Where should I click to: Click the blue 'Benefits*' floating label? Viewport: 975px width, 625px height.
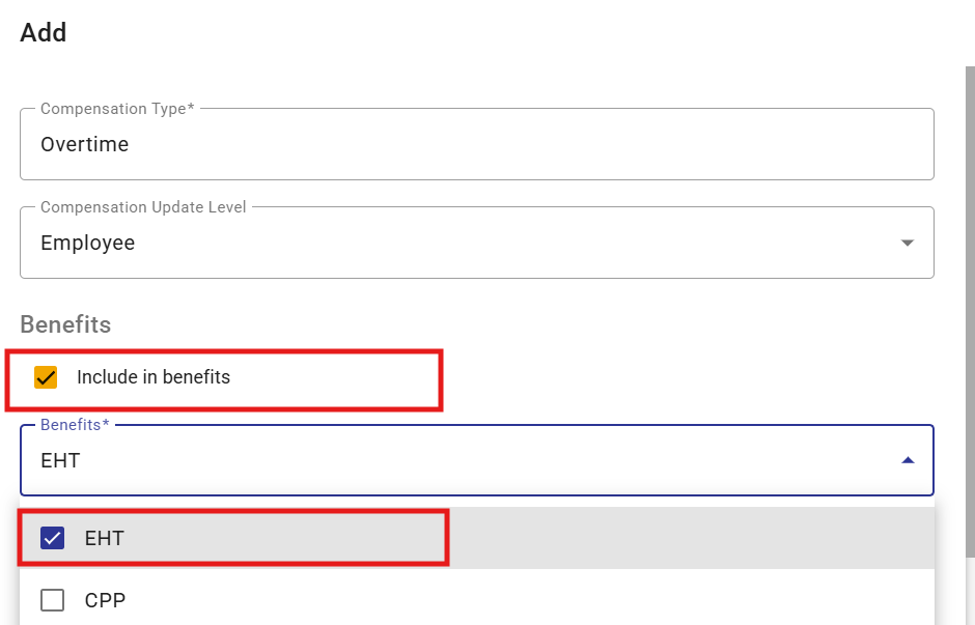click(x=75, y=425)
